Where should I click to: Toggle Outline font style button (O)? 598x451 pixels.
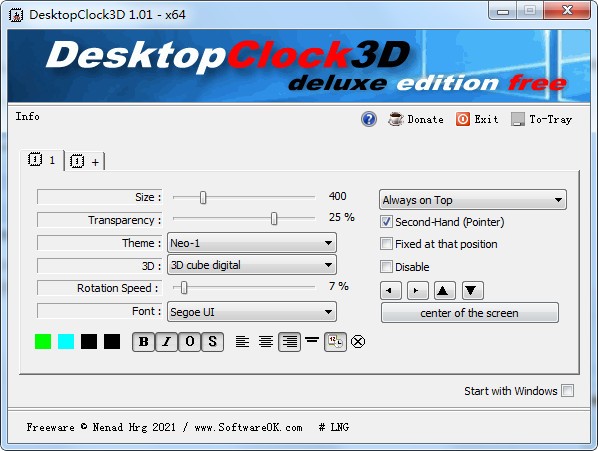point(190,342)
